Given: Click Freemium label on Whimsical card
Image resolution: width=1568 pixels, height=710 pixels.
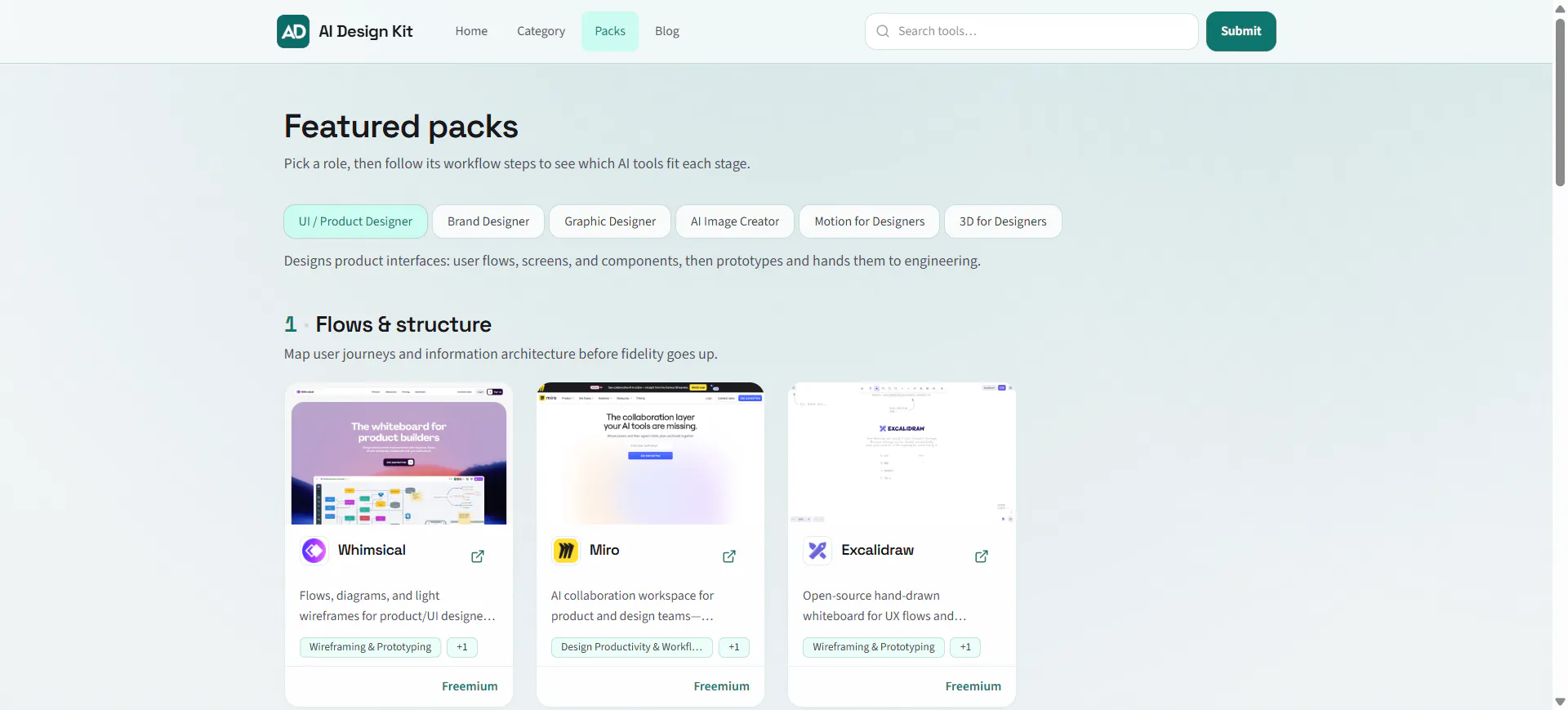Looking at the screenshot, I should point(470,686).
